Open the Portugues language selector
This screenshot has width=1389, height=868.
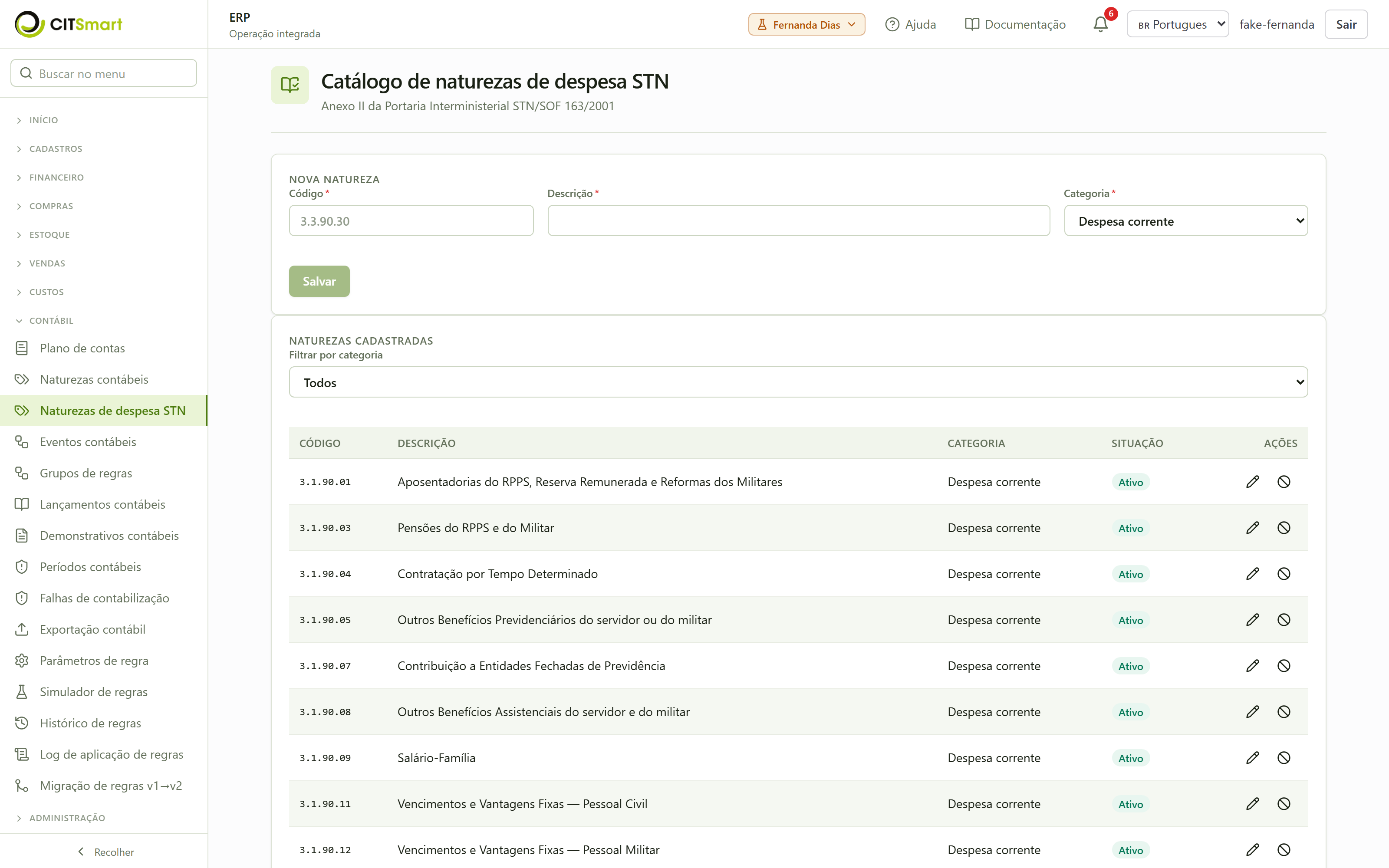click(x=1178, y=24)
